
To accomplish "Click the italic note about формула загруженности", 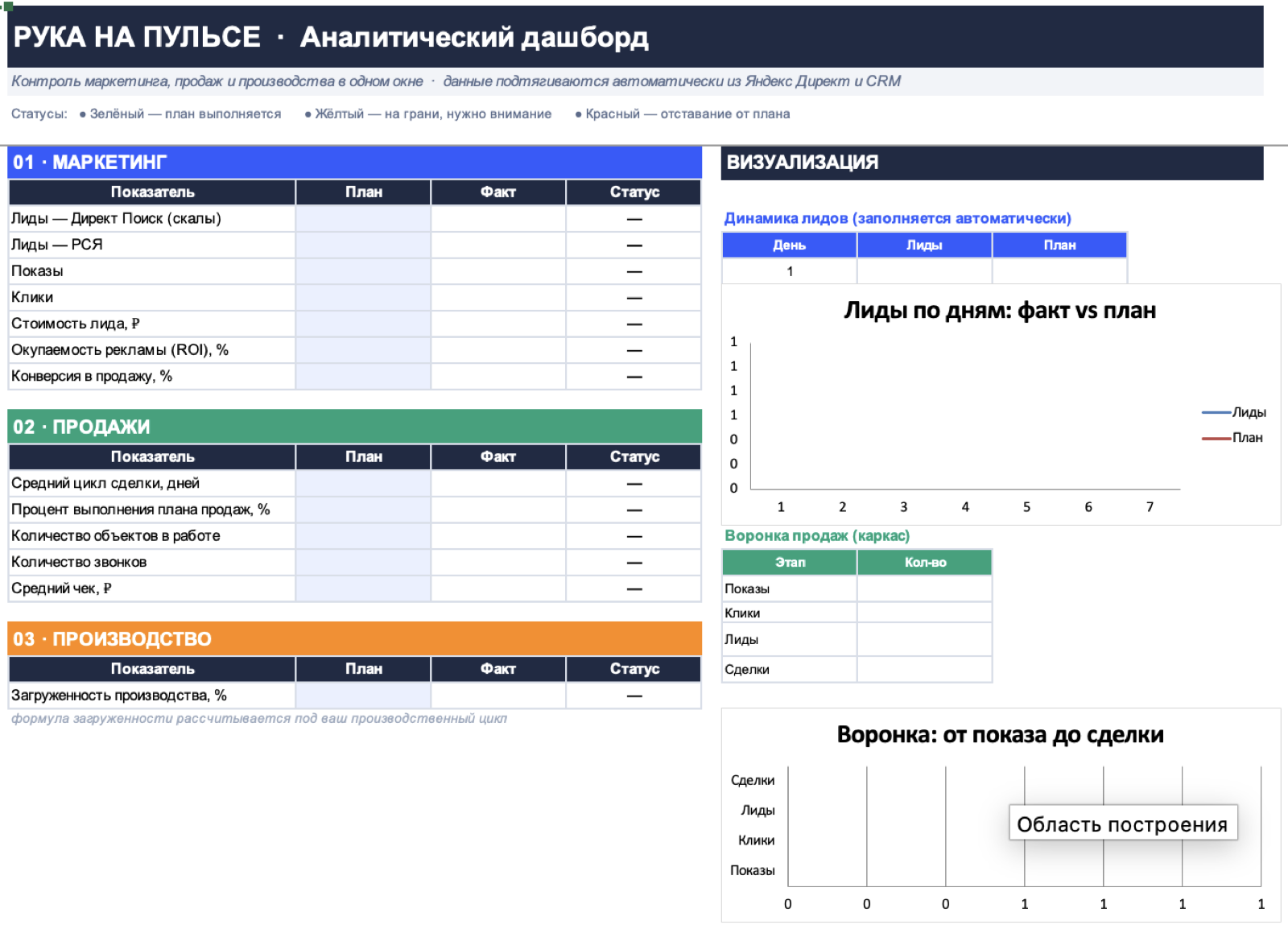I will coord(259,718).
